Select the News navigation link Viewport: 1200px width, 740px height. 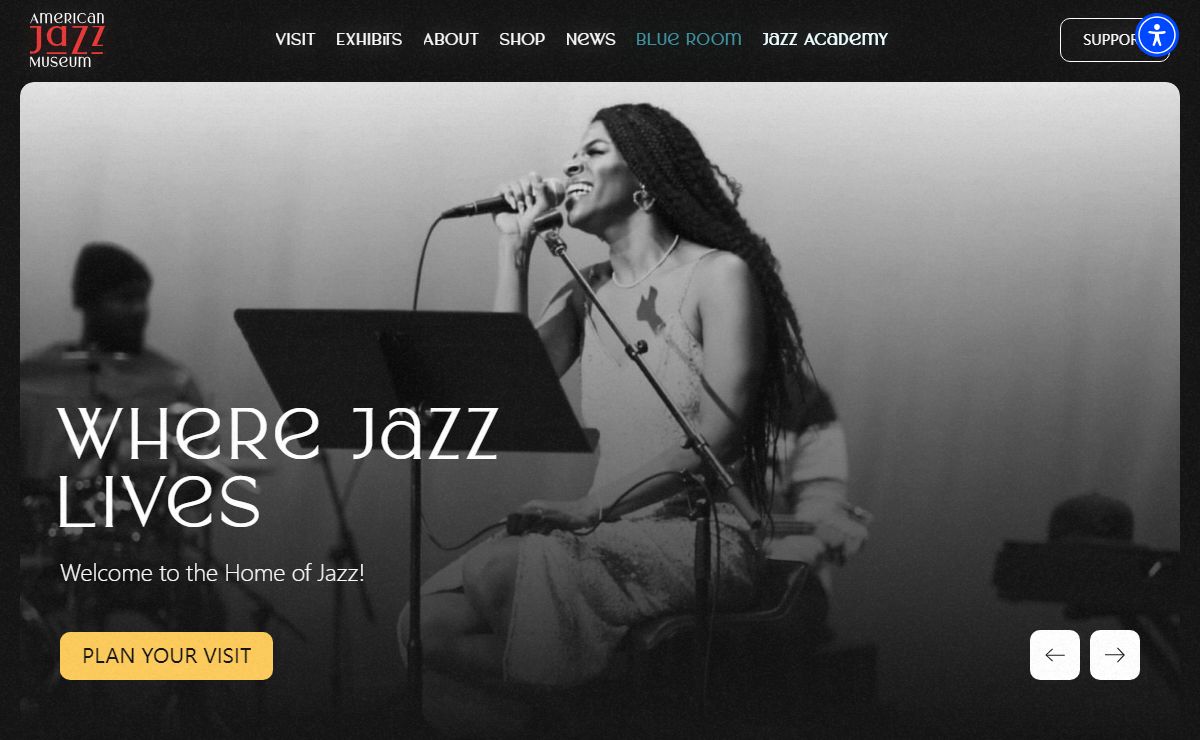(x=591, y=39)
